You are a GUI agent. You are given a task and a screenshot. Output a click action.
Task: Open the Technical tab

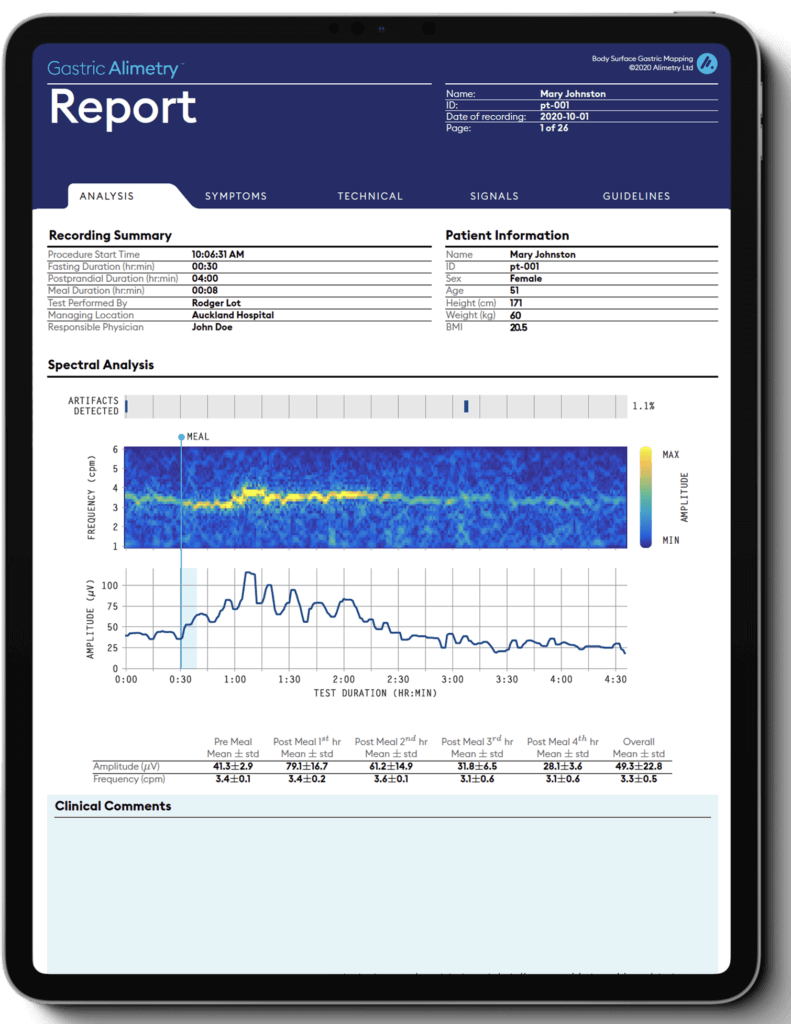click(370, 196)
